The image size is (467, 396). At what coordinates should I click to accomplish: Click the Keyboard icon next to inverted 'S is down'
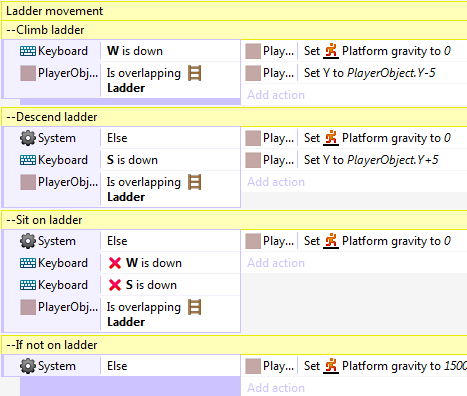coord(28,285)
